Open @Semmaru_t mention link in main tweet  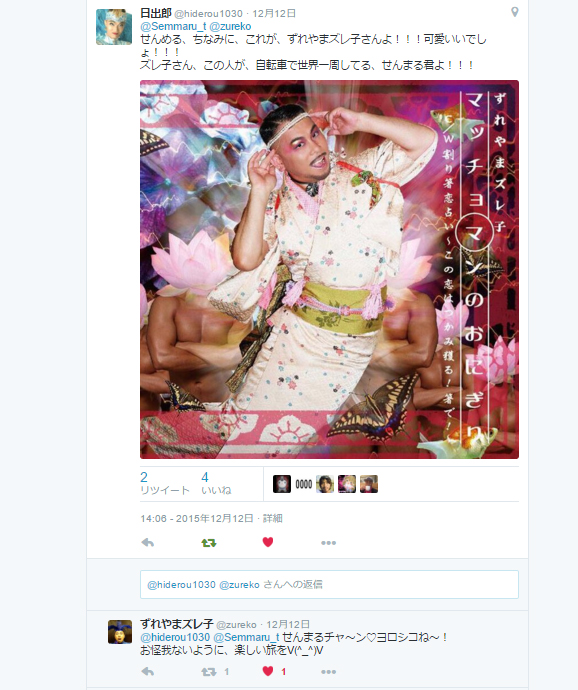pos(173,26)
